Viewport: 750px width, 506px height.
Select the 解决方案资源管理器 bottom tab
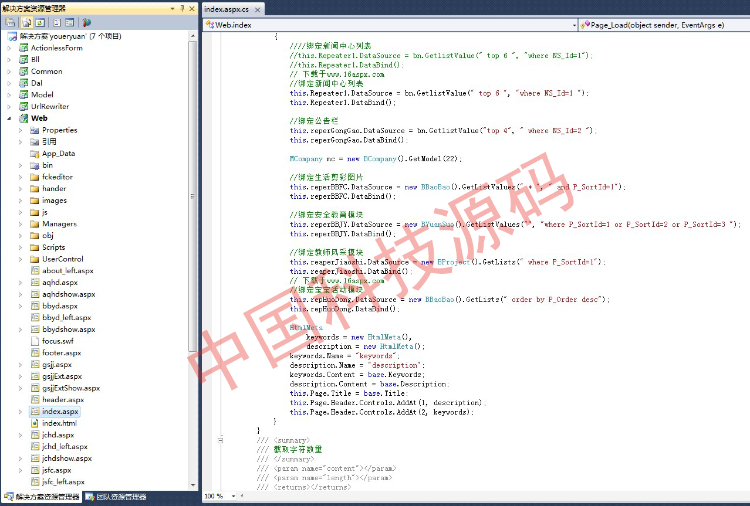[x=42, y=497]
